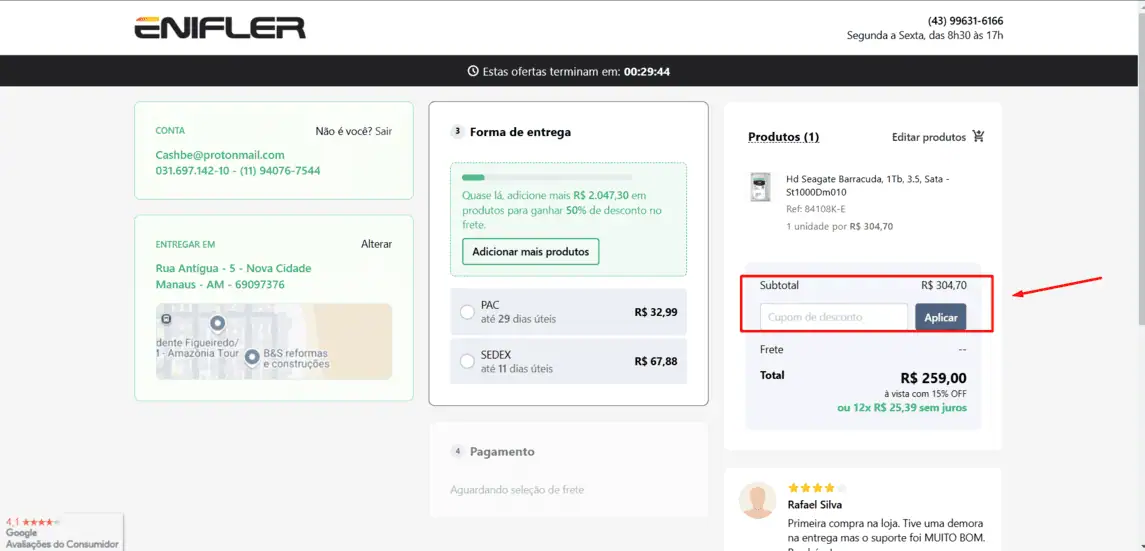Click Rafael Silva's avatar picture
The height and width of the screenshot is (551, 1145).
757,500
